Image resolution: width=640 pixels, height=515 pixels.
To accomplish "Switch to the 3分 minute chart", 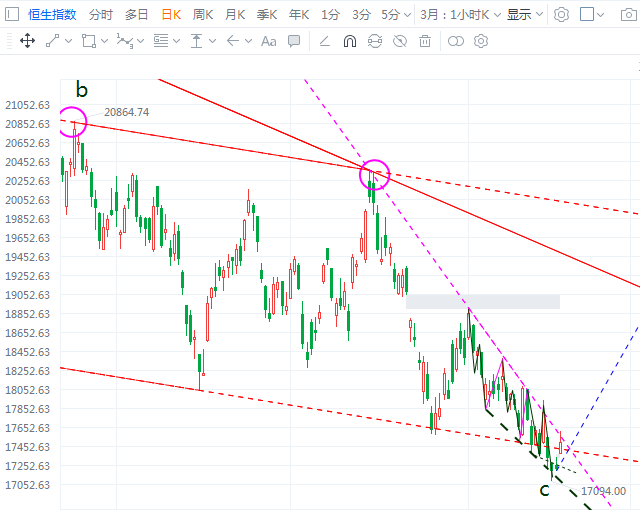I will [x=361, y=15].
